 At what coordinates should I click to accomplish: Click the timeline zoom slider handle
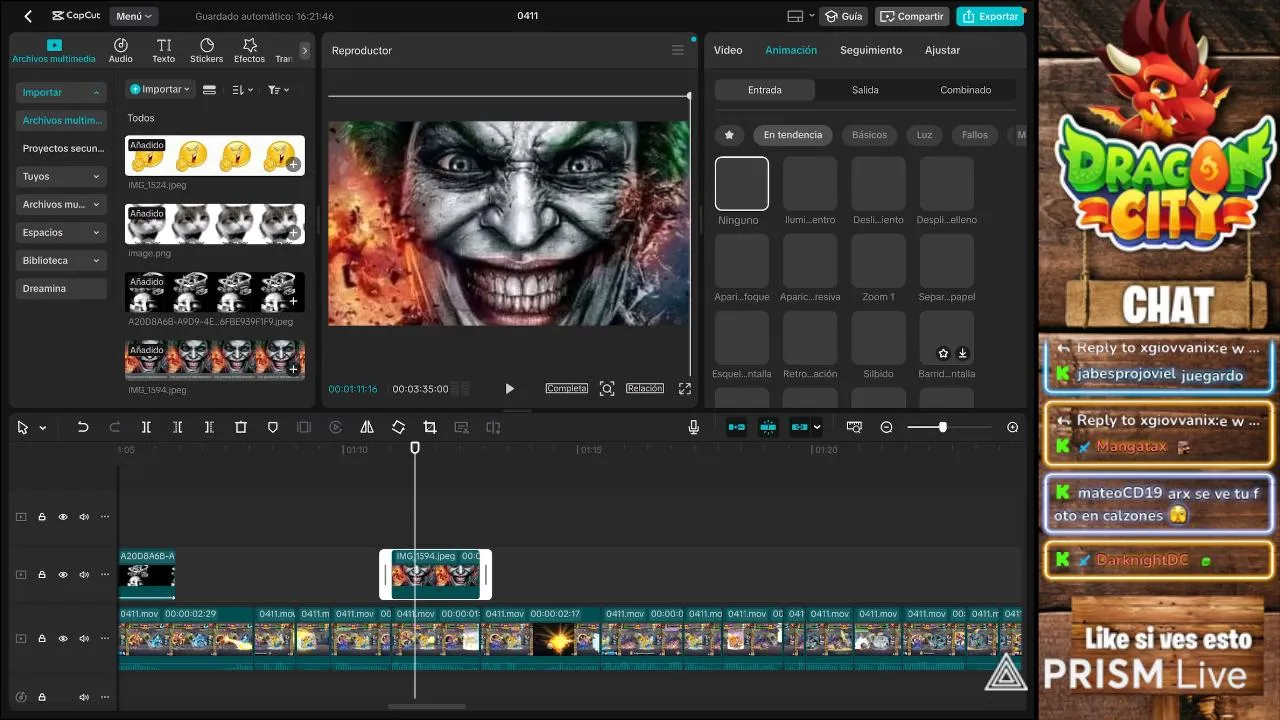click(942, 427)
